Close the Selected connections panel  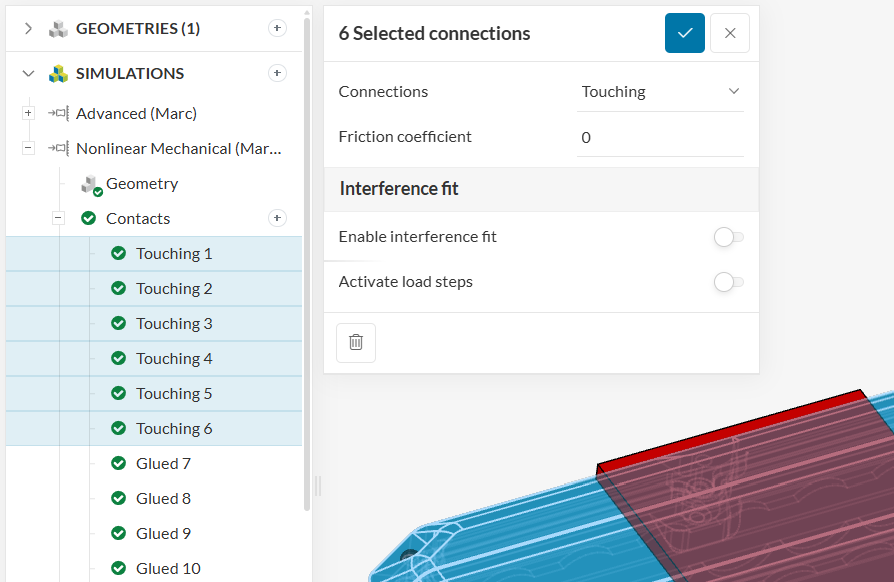(x=730, y=33)
